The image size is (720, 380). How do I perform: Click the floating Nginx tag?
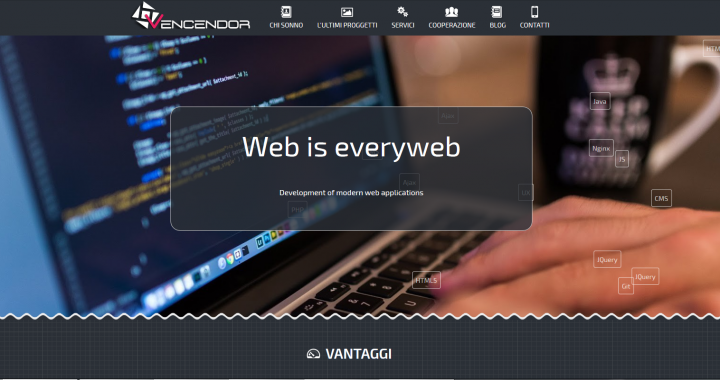[601, 148]
